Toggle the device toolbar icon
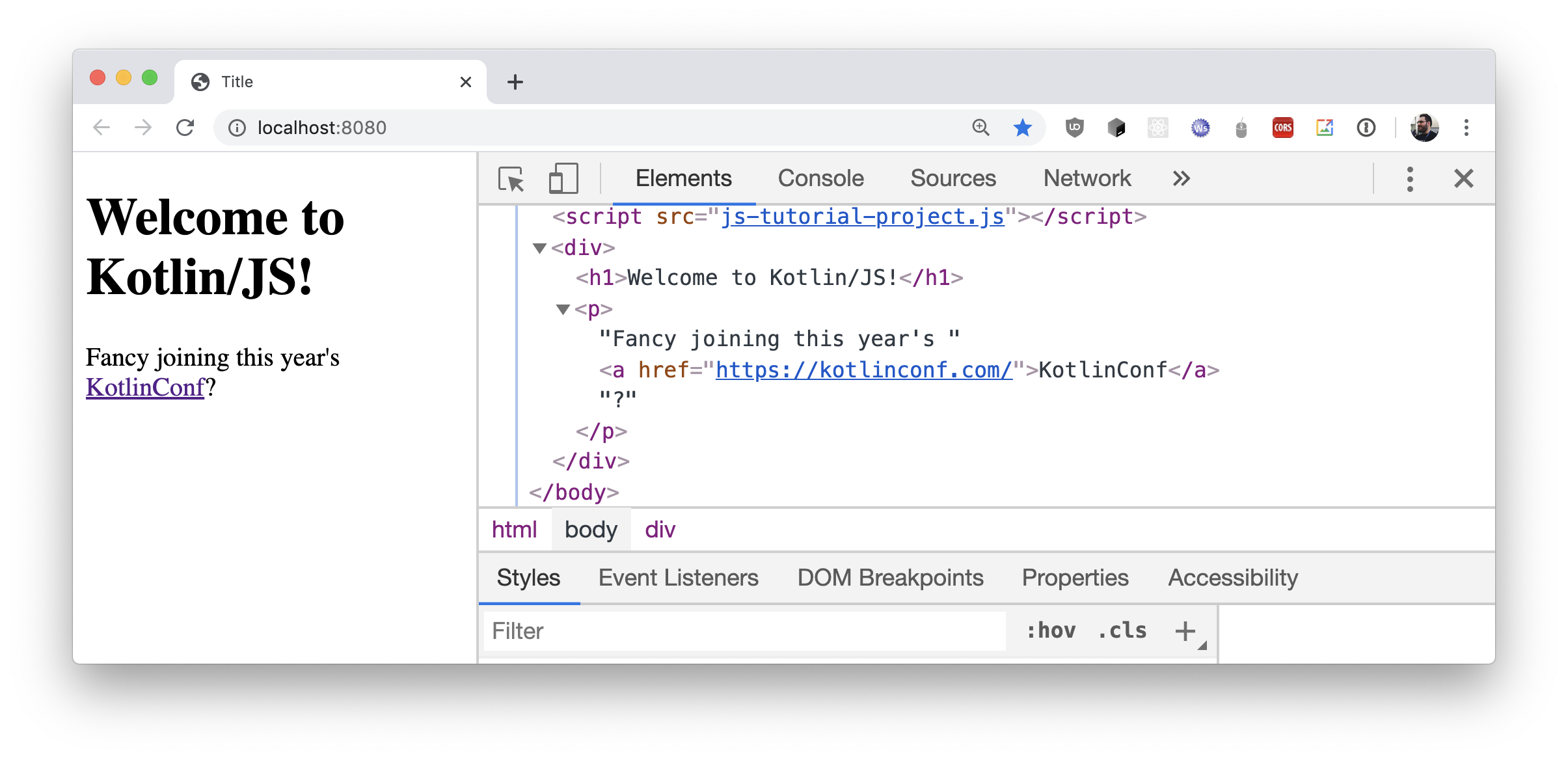The width and height of the screenshot is (1568, 760). click(x=563, y=178)
